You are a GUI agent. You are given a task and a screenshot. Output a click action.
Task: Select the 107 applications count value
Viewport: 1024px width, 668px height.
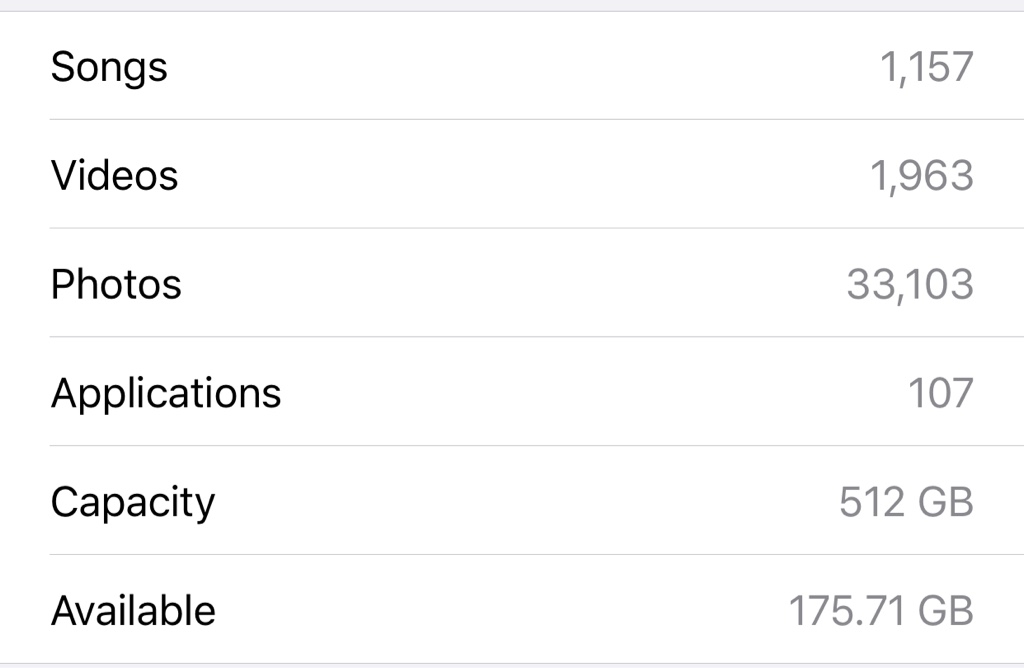[940, 394]
